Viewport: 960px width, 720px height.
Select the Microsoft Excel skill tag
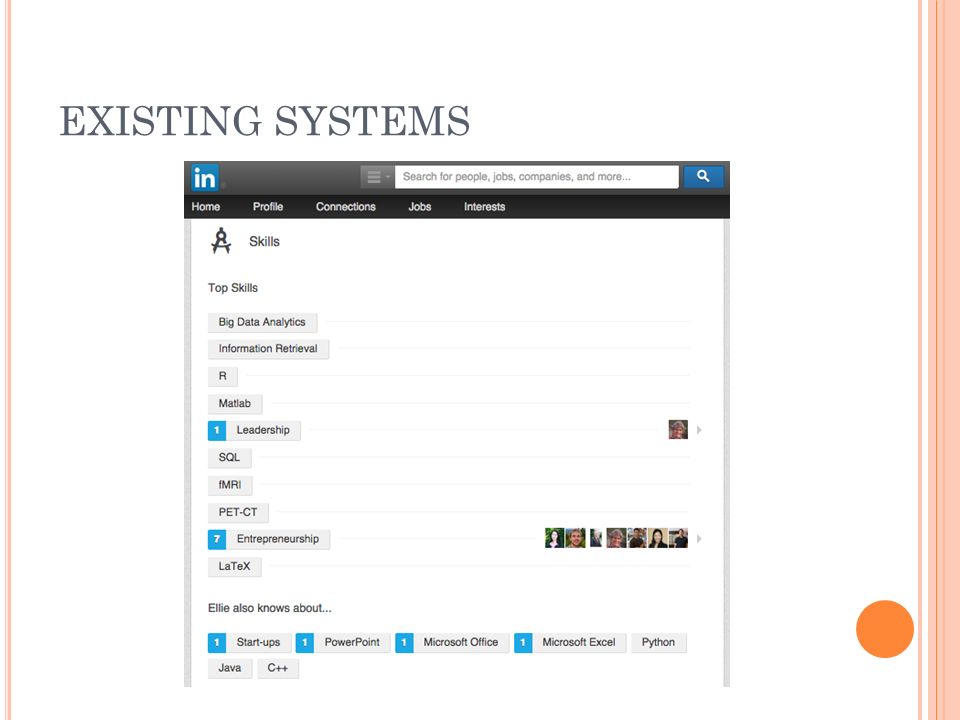click(579, 643)
